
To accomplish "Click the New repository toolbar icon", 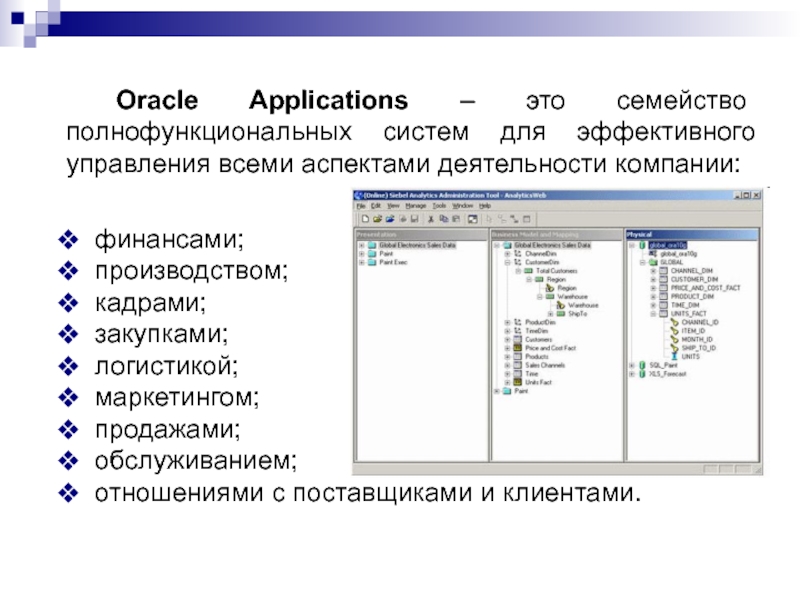I will (x=365, y=219).
